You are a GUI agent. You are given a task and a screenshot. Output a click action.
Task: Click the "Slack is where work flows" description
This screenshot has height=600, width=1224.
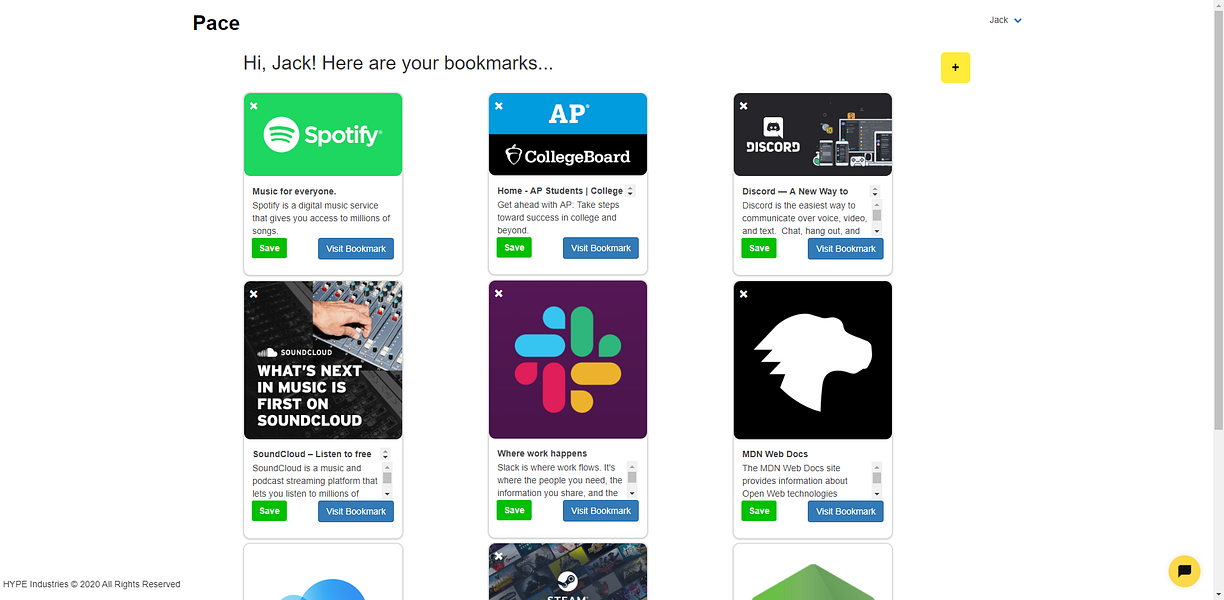coord(560,480)
